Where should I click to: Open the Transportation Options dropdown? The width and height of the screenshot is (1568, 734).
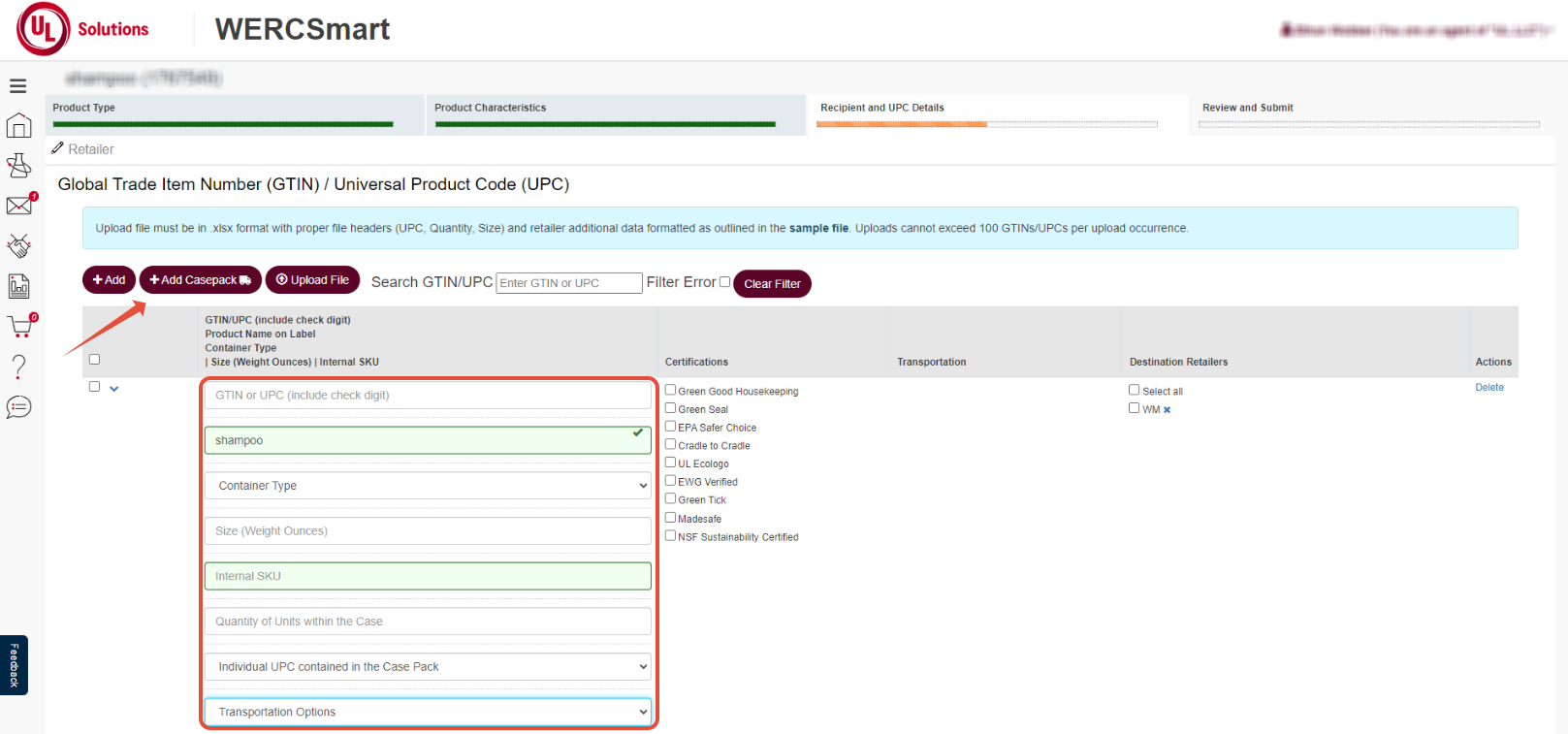(x=428, y=712)
